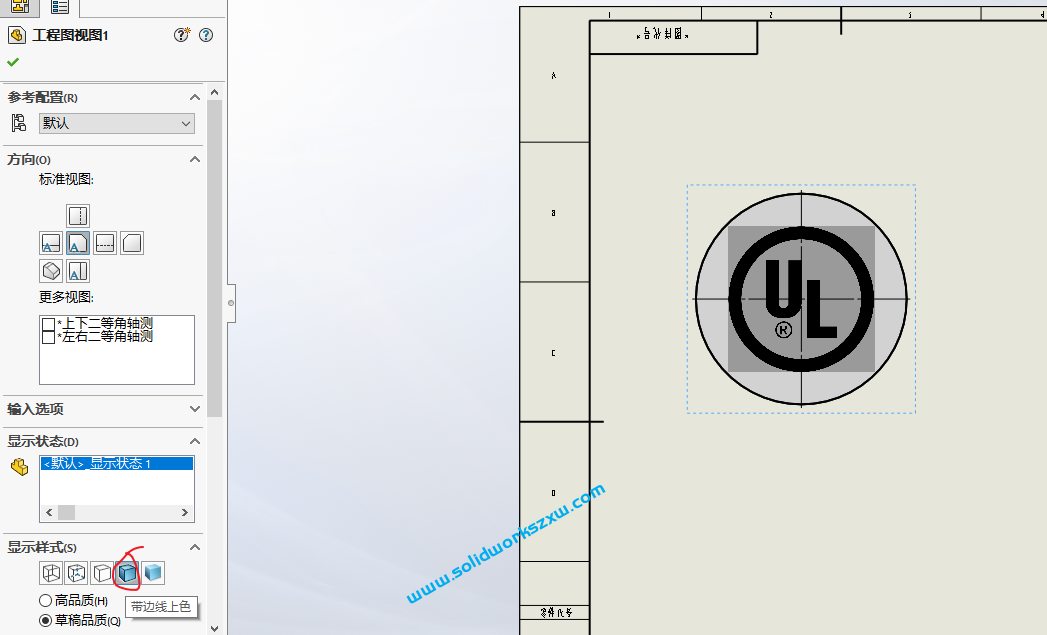
Task: Switch to the list-style panel tab
Action: point(60,7)
